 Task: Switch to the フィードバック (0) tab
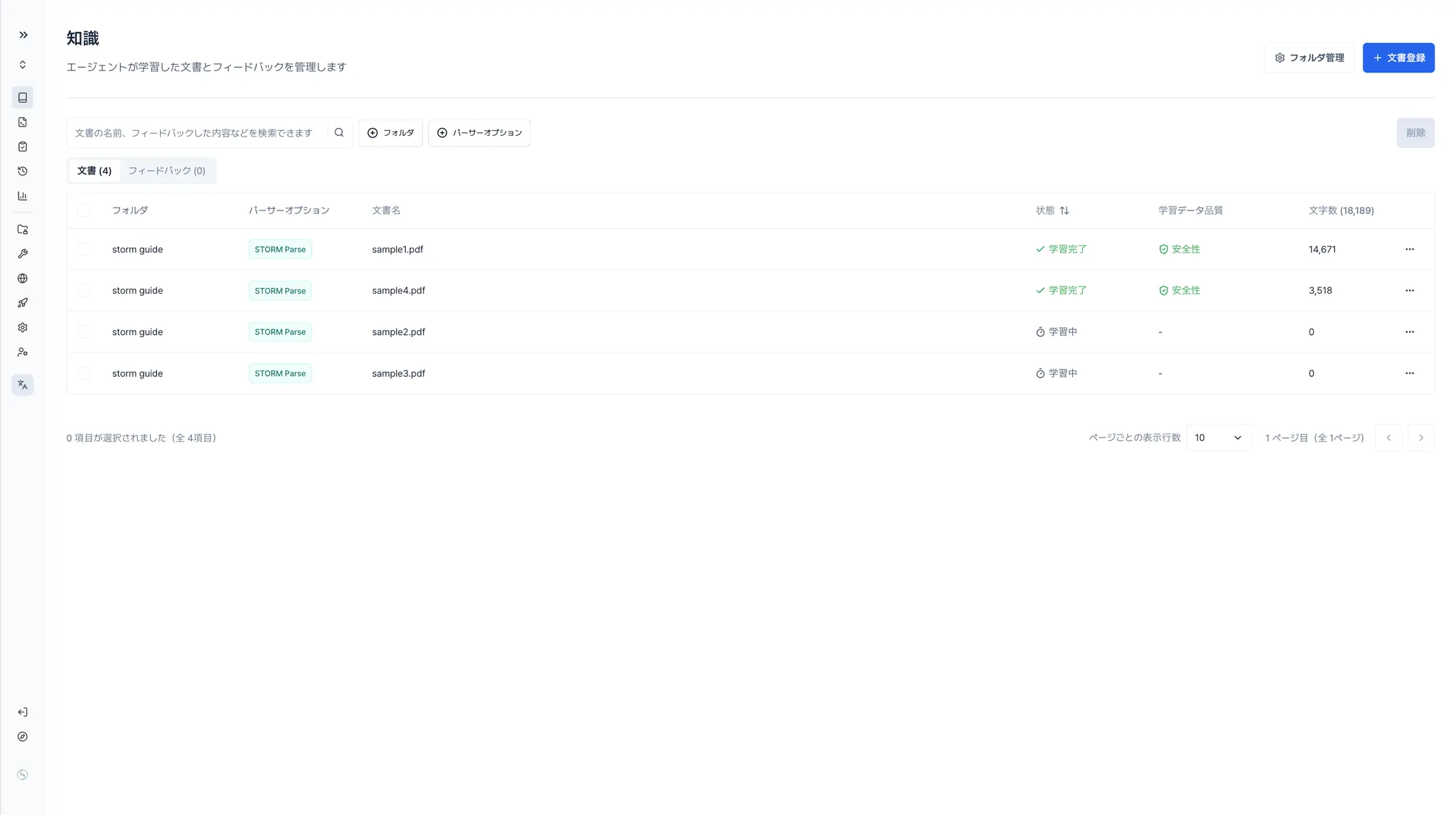click(x=167, y=171)
